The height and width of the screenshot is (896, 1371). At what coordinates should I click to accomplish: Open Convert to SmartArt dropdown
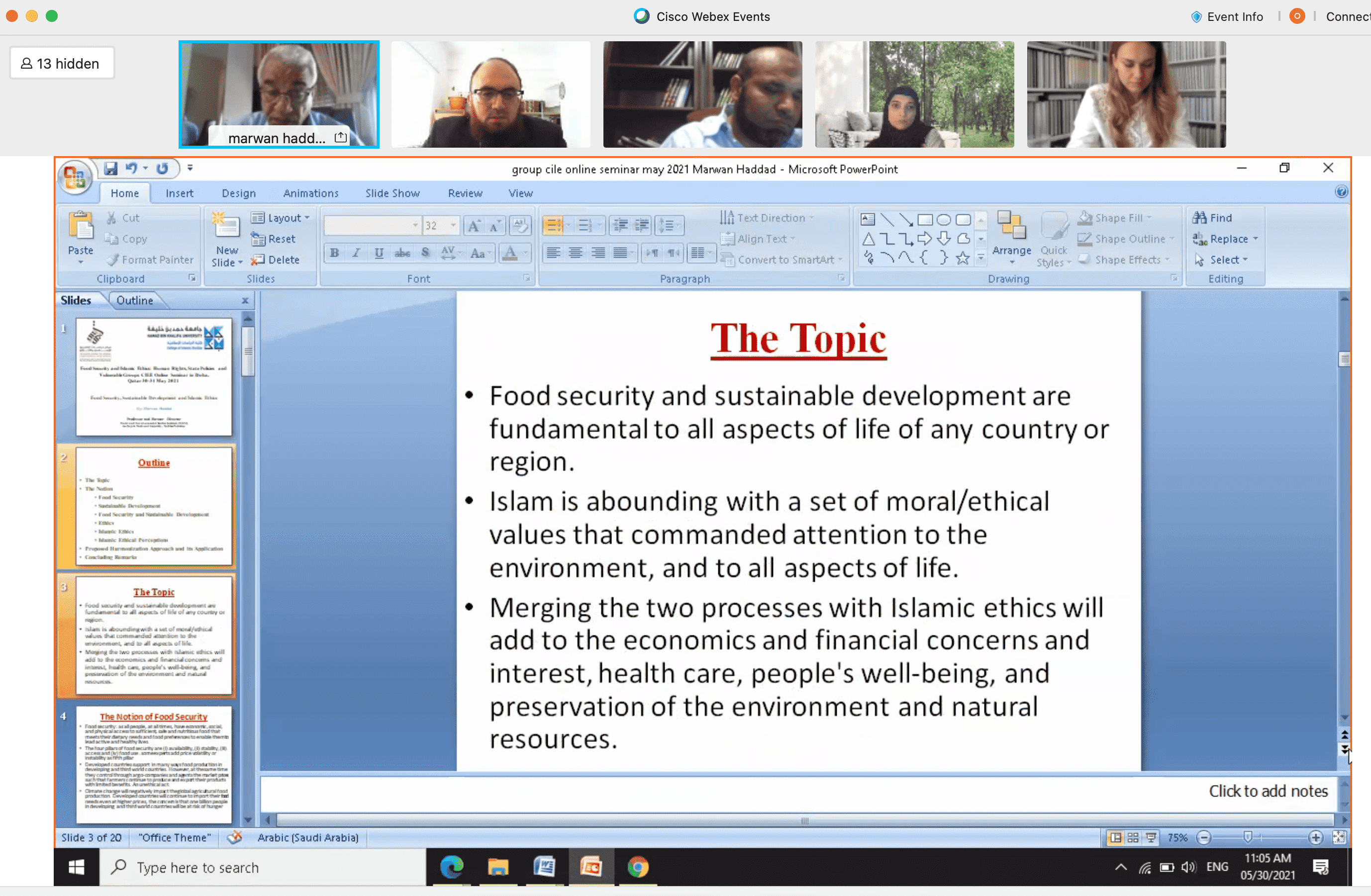click(x=782, y=260)
